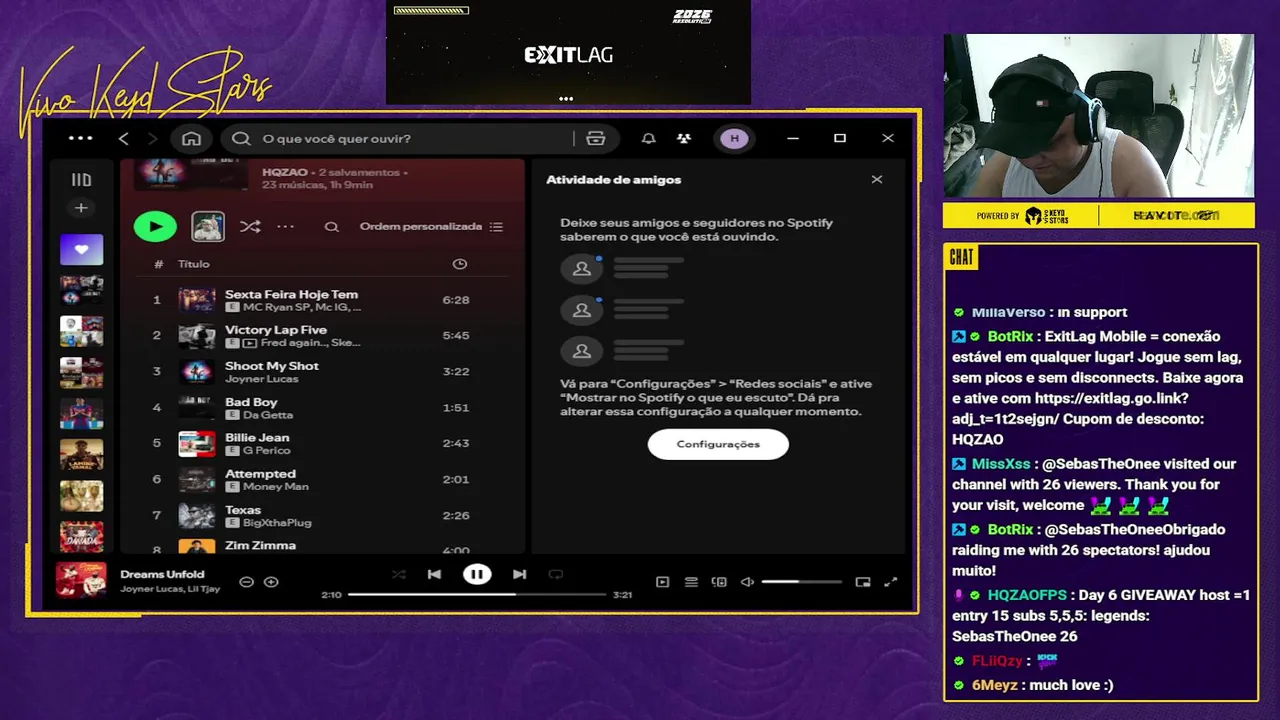
Task: Open the purple H profile avatar
Action: tap(734, 138)
